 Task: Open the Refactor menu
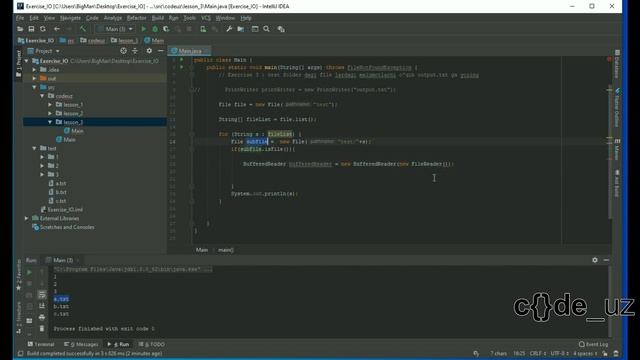[x=136, y=18]
